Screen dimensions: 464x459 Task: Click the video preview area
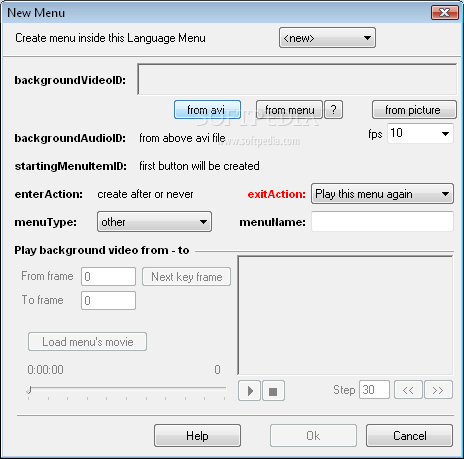345,315
